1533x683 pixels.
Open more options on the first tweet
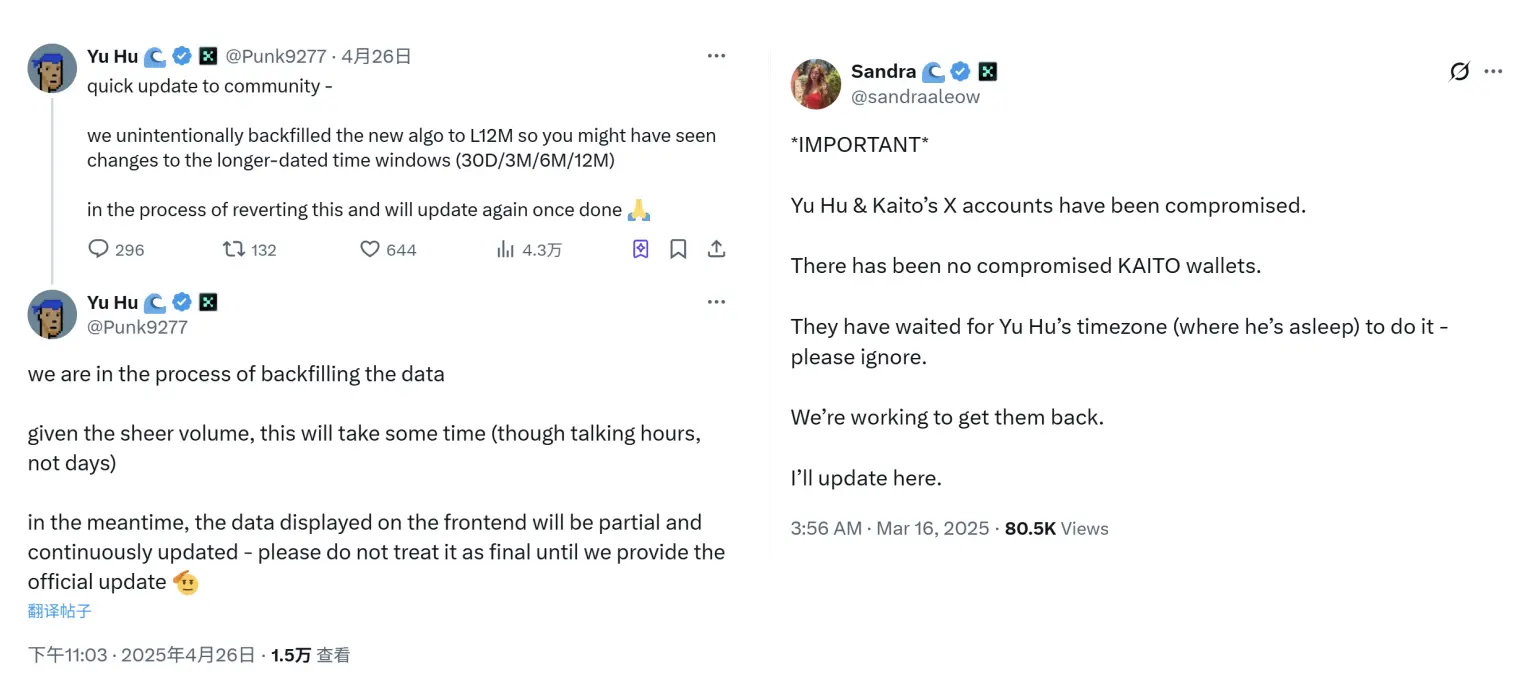(716, 56)
